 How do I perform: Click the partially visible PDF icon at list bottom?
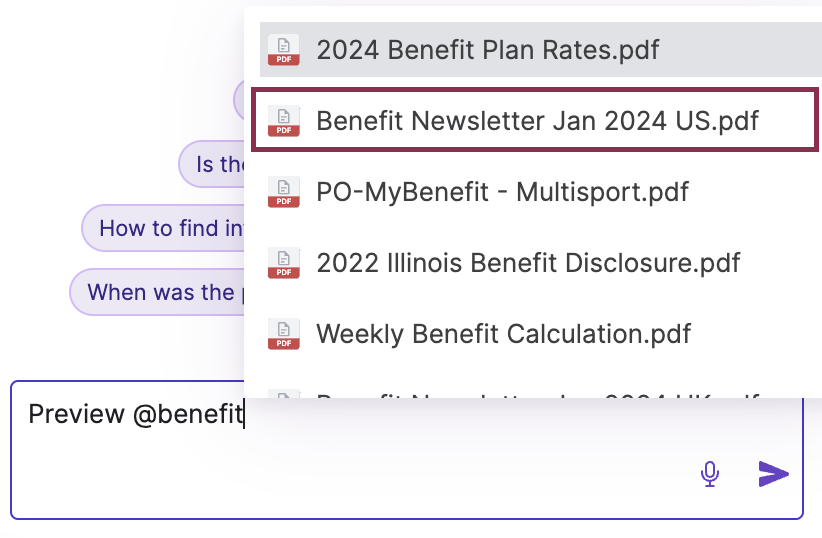284,393
